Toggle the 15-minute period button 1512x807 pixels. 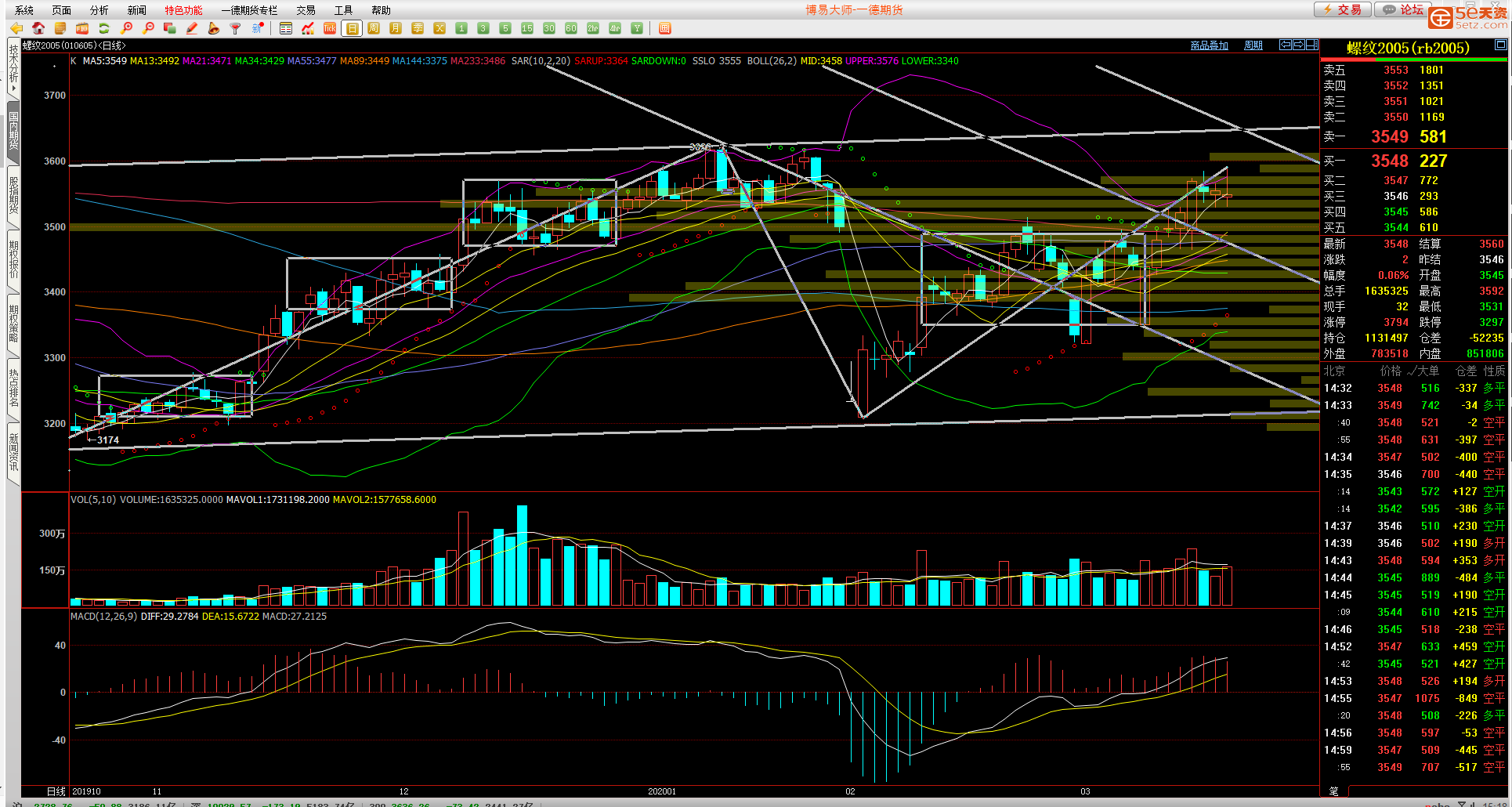coord(527,28)
